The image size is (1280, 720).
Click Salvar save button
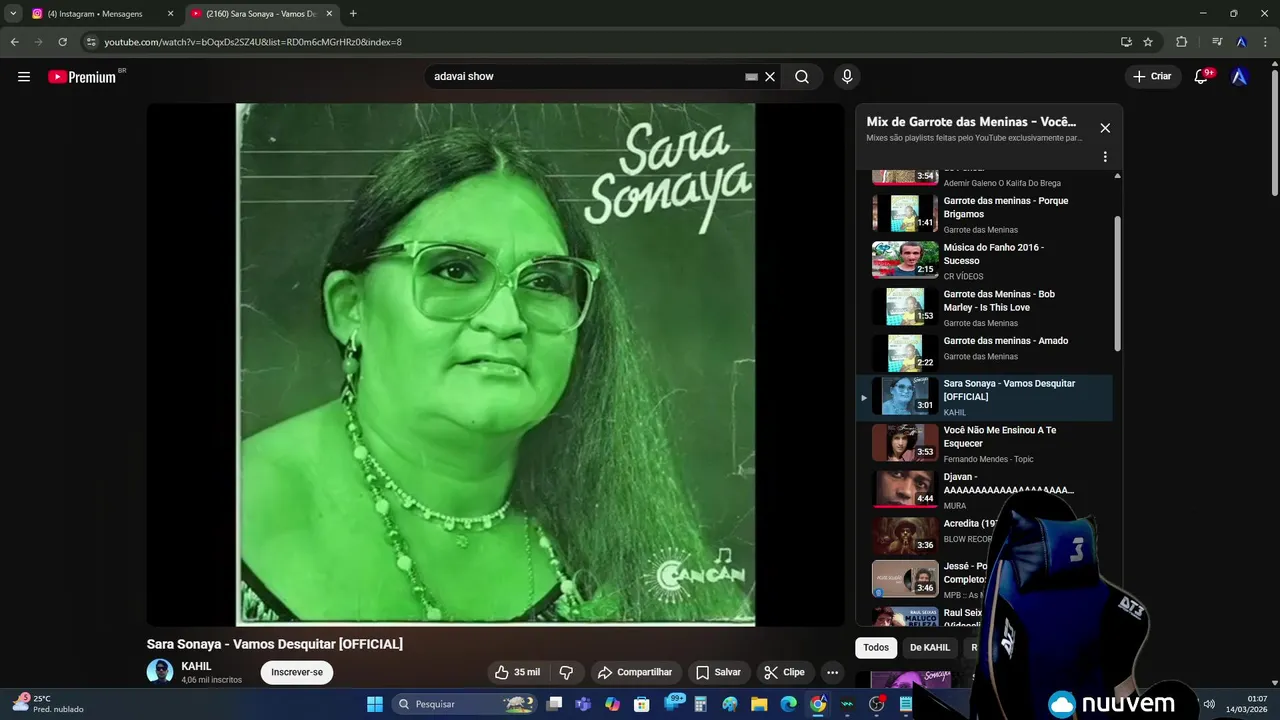[x=718, y=672]
